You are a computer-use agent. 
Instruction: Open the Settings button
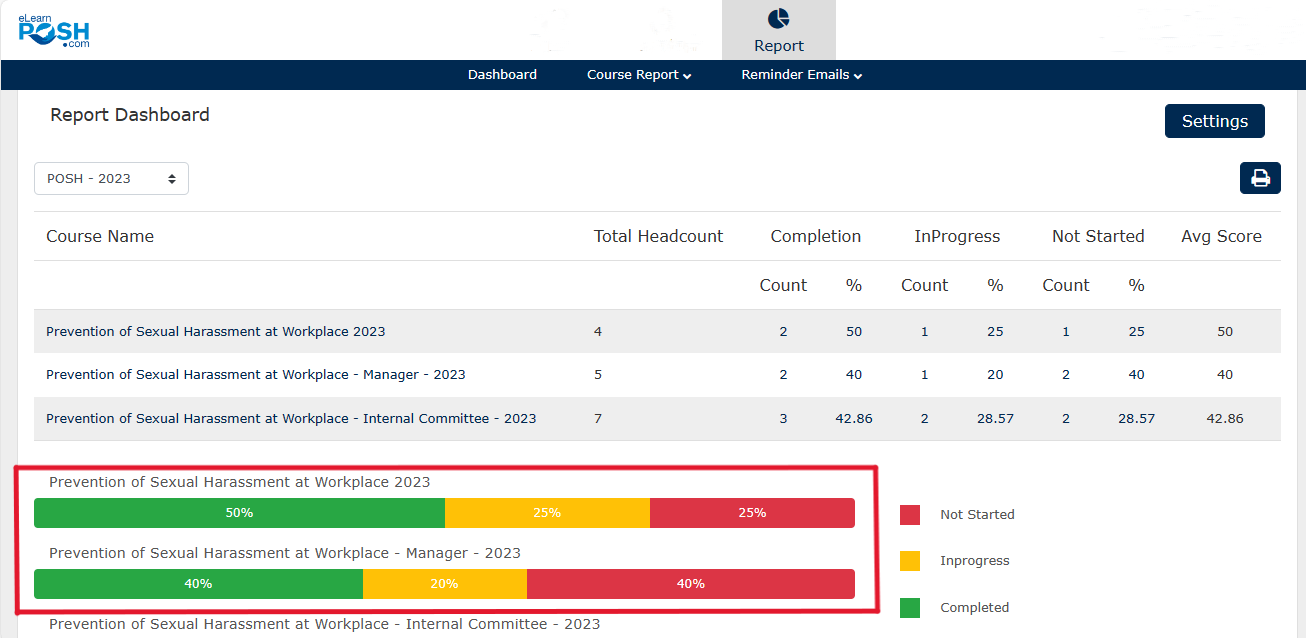[1214, 121]
